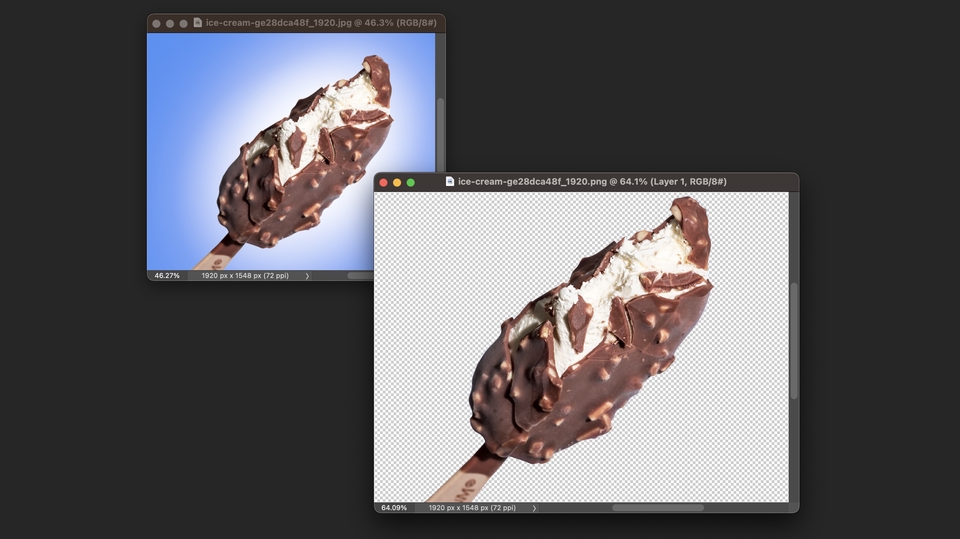
Task: Click the horizontal scrollbar thumb in the JPG window
Action: [x=360, y=276]
